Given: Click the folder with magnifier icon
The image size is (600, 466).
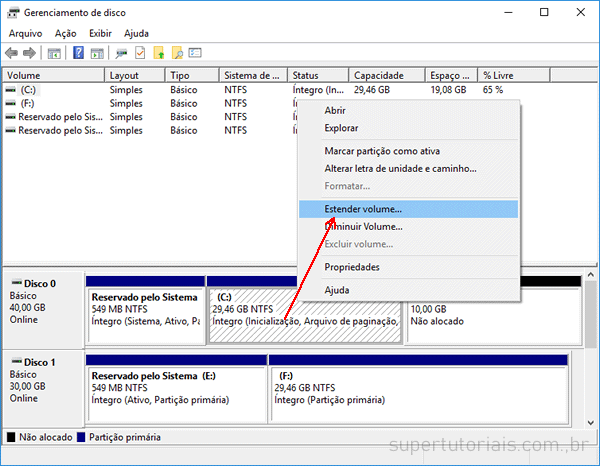Looking at the screenshot, I should pyautogui.click(x=177, y=53).
